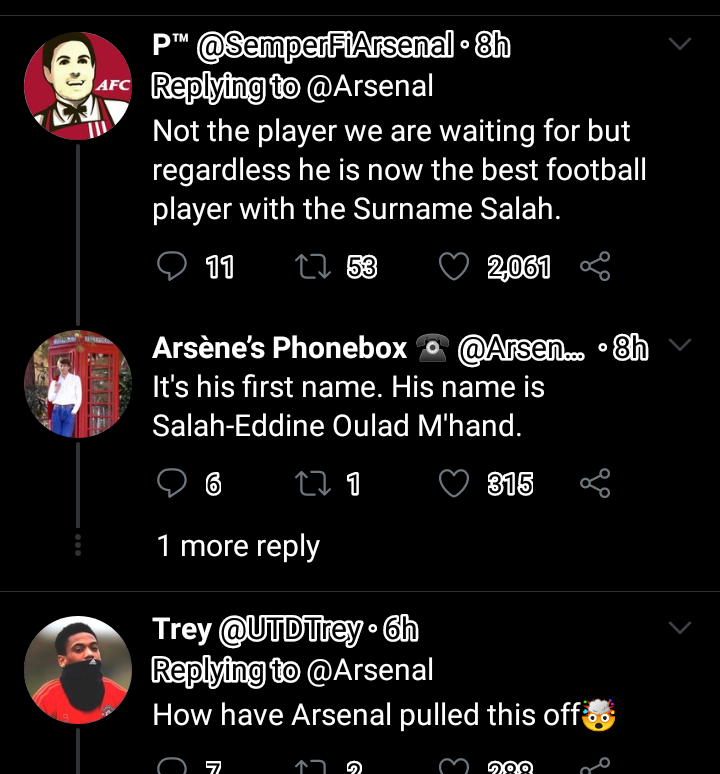
Task: Open Arsène's Phonebox profile picture
Action: (78, 385)
